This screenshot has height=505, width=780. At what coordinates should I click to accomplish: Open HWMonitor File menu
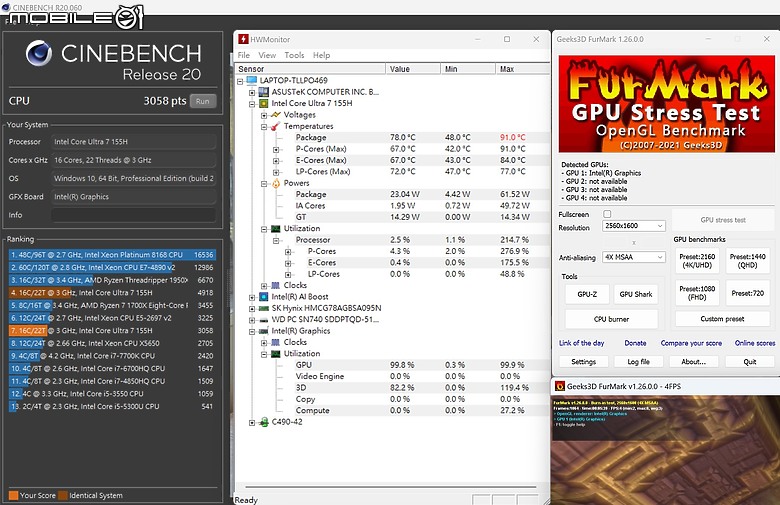click(x=244, y=55)
